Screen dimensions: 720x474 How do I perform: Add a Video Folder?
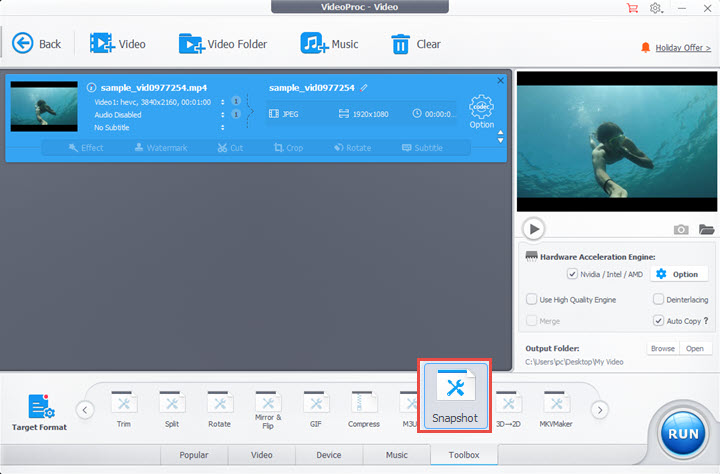pyautogui.click(x=223, y=44)
